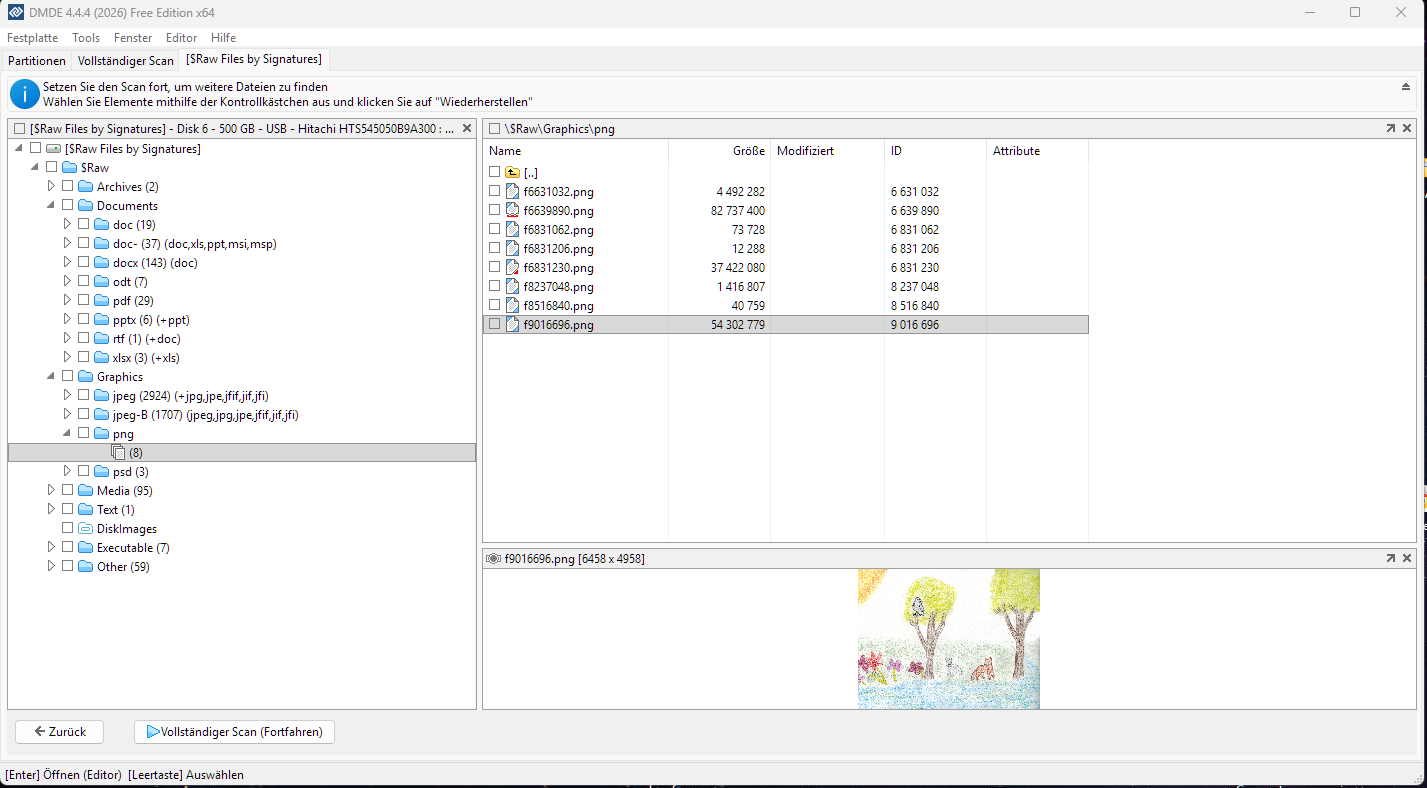1427x788 pixels.
Task: Maximize the preview panel
Action: coord(1390,558)
